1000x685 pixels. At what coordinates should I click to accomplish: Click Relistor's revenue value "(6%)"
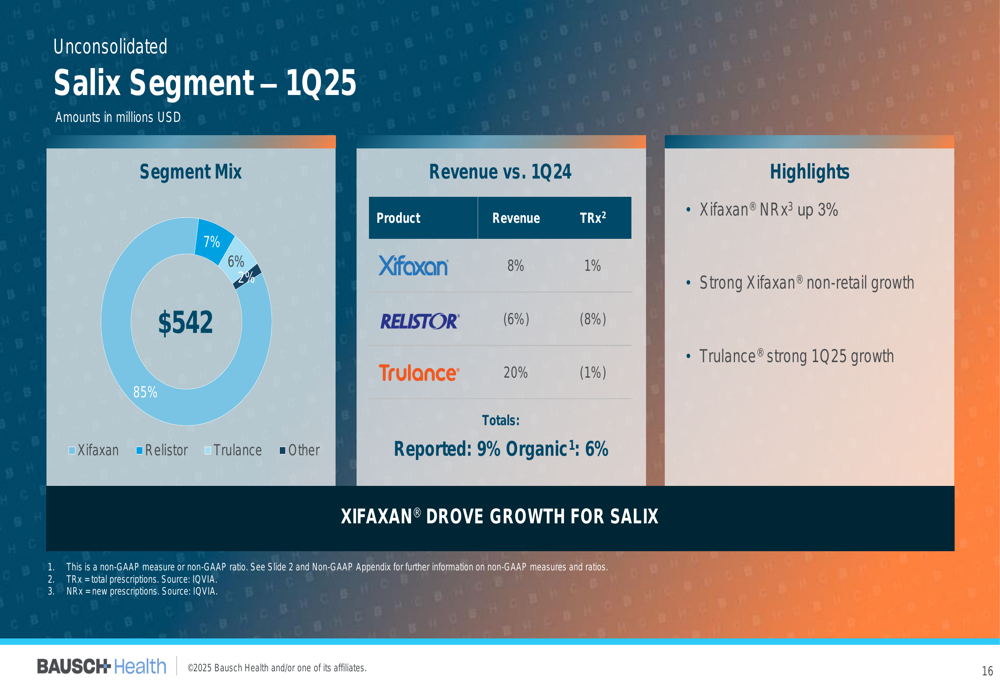[x=516, y=319]
